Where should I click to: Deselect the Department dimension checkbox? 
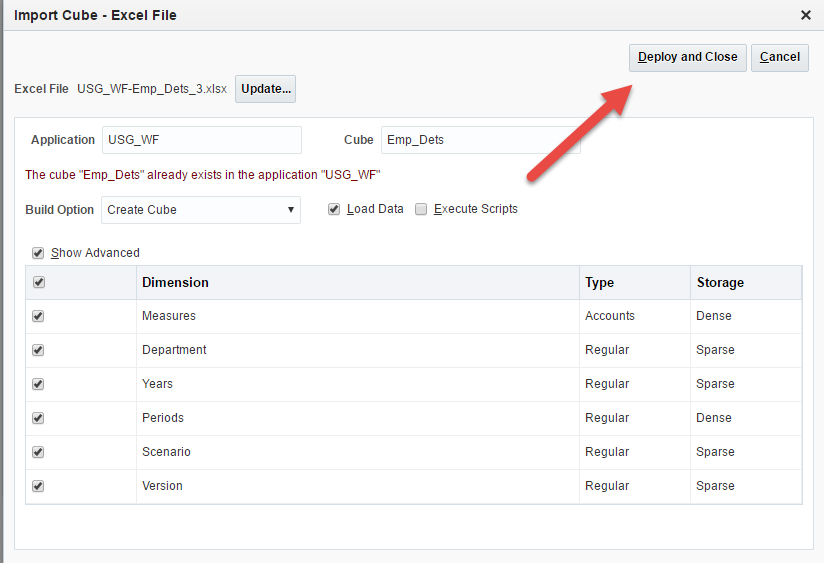[x=38, y=350]
